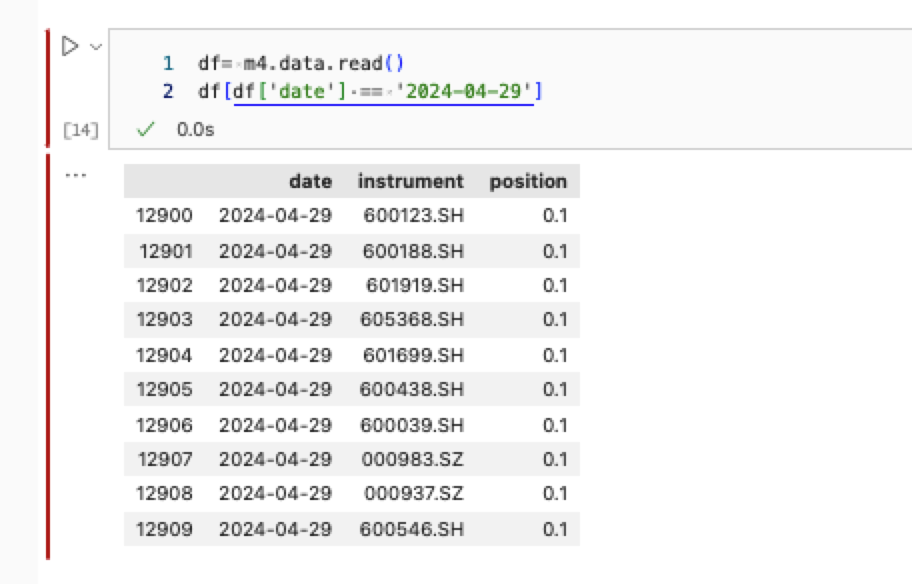Click the date column header

pos(310,181)
